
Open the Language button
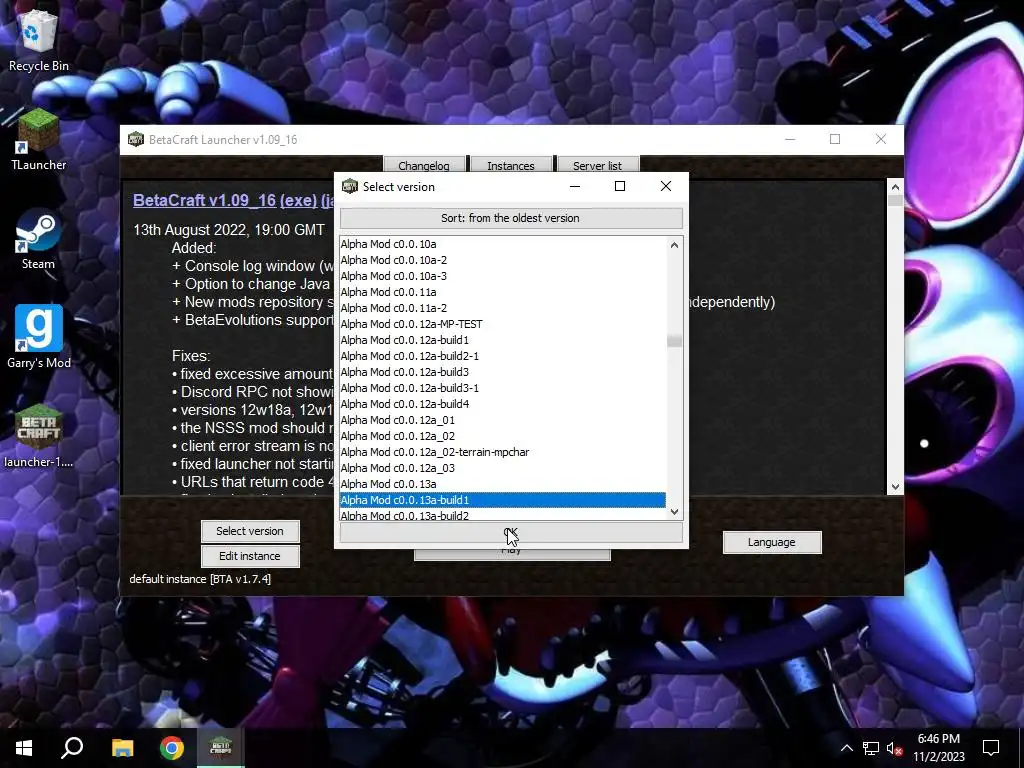point(772,542)
